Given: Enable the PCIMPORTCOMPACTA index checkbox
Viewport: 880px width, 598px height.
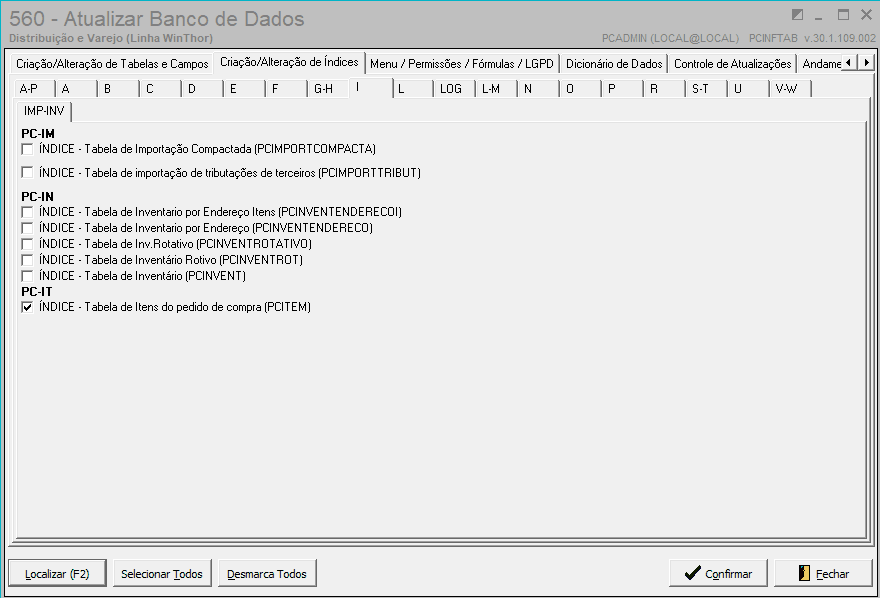Looking at the screenshot, I should (25, 149).
